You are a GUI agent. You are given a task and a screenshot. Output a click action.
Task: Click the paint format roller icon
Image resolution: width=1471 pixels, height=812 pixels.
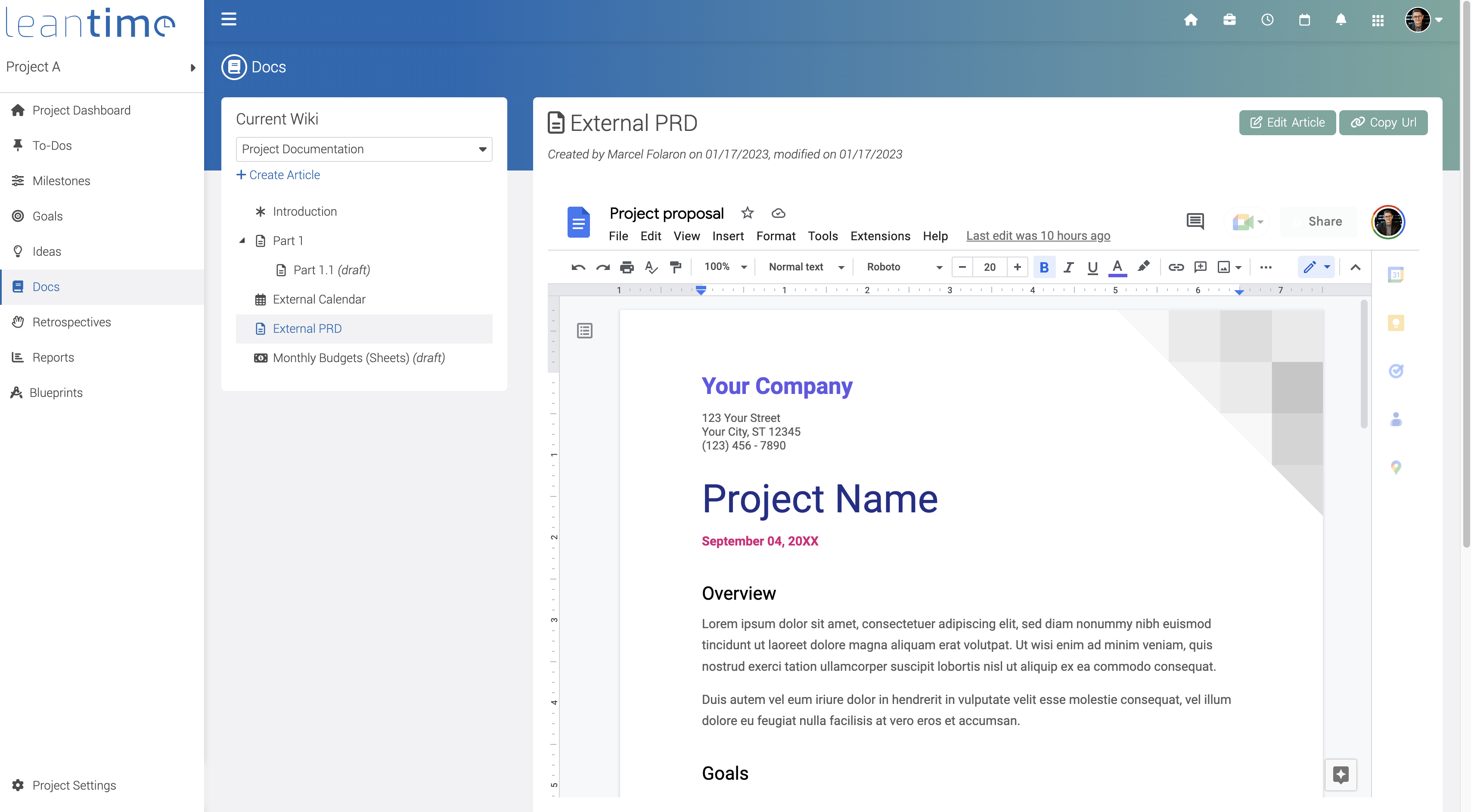[x=676, y=267]
